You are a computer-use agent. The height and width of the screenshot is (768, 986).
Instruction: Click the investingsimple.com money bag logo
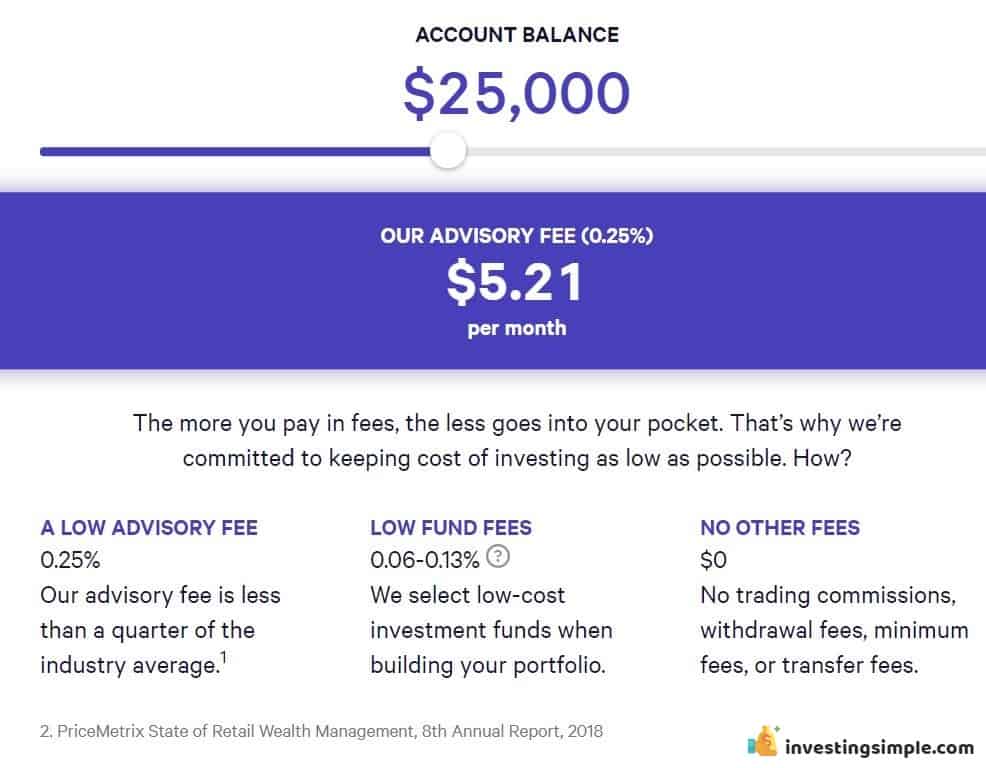click(764, 741)
